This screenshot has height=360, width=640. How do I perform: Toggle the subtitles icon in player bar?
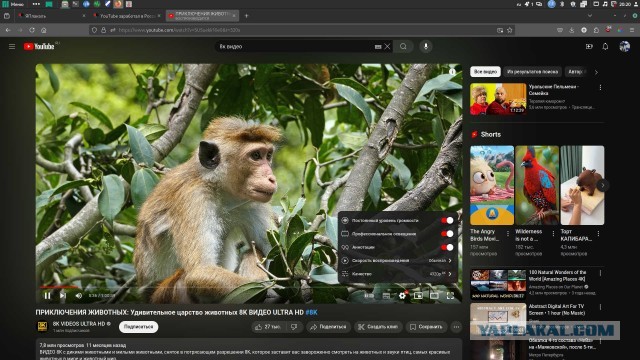(386, 296)
